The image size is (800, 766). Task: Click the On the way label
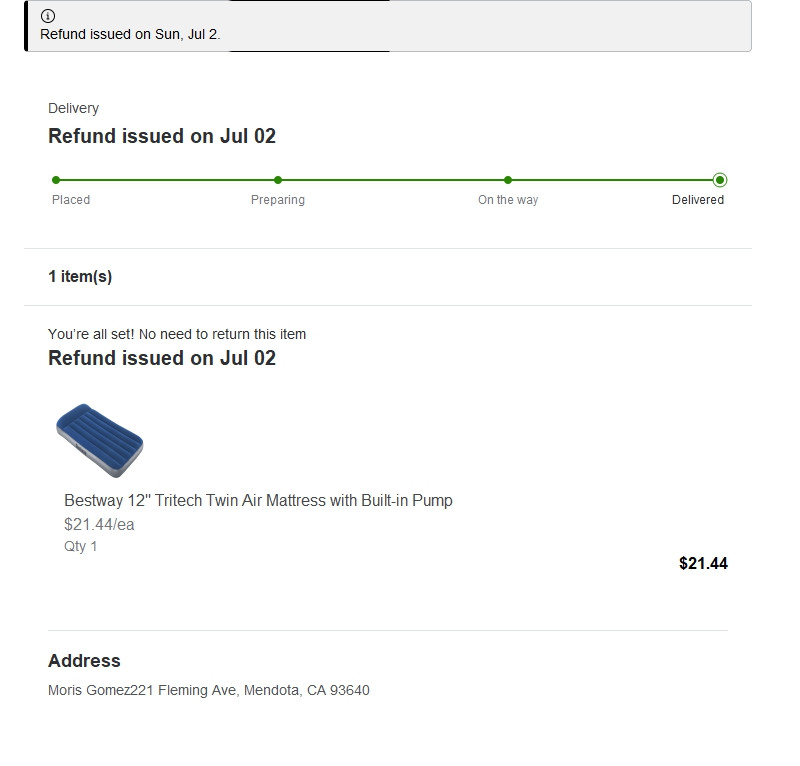508,200
